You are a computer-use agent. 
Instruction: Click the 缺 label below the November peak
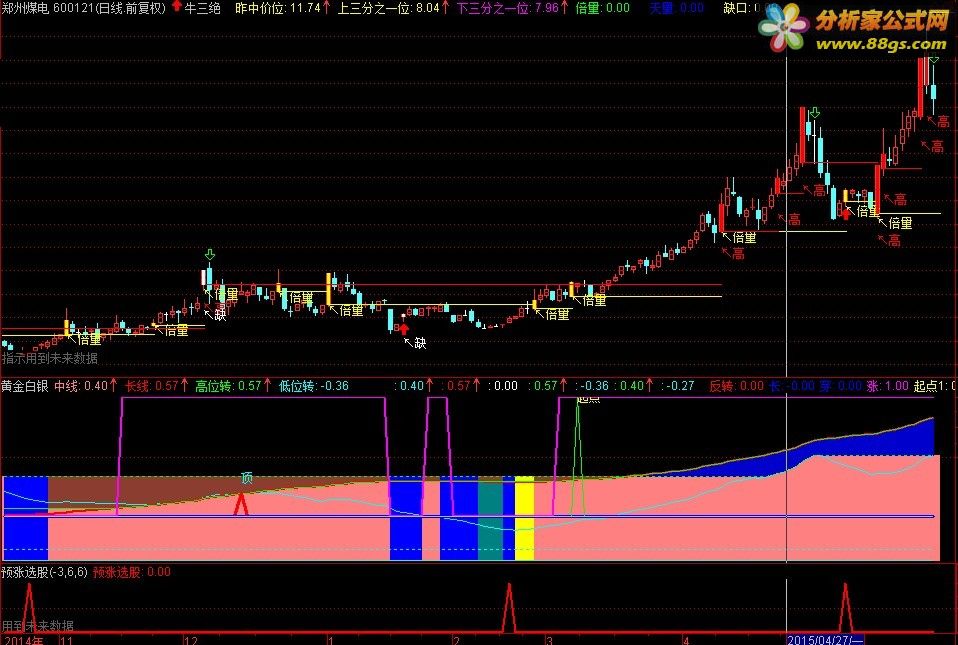point(221,315)
